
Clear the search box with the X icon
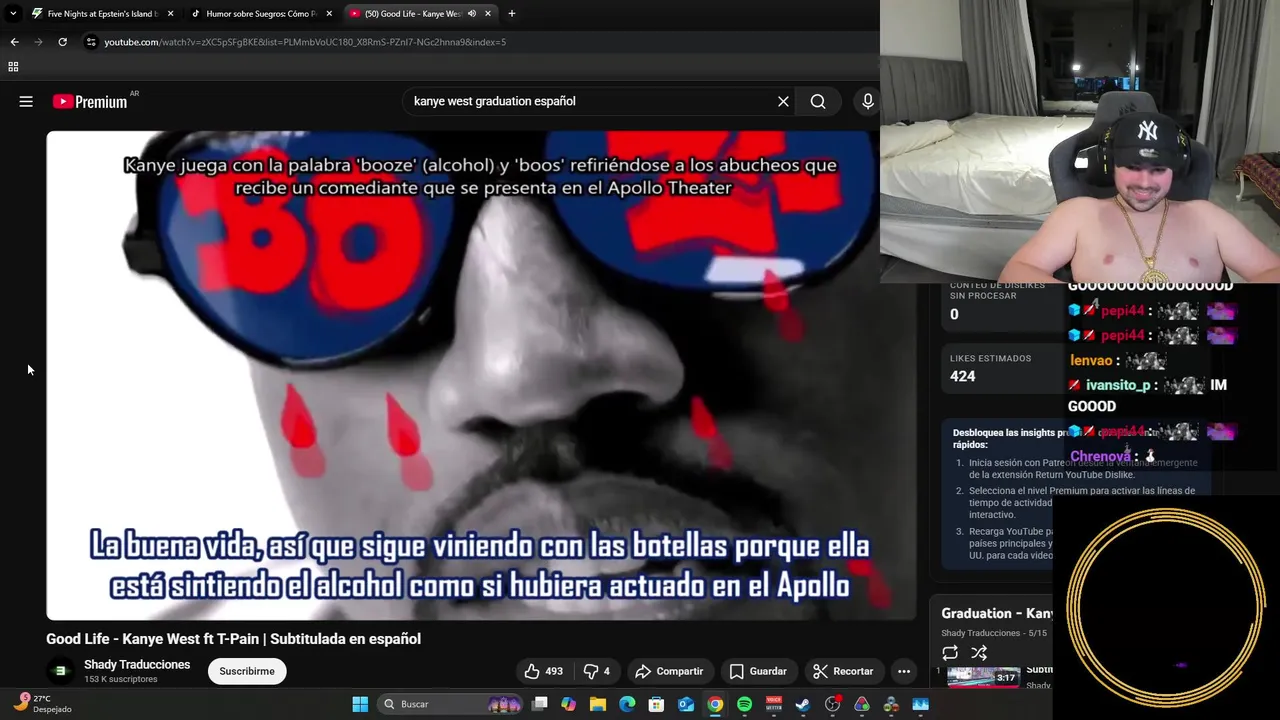pos(783,101)
